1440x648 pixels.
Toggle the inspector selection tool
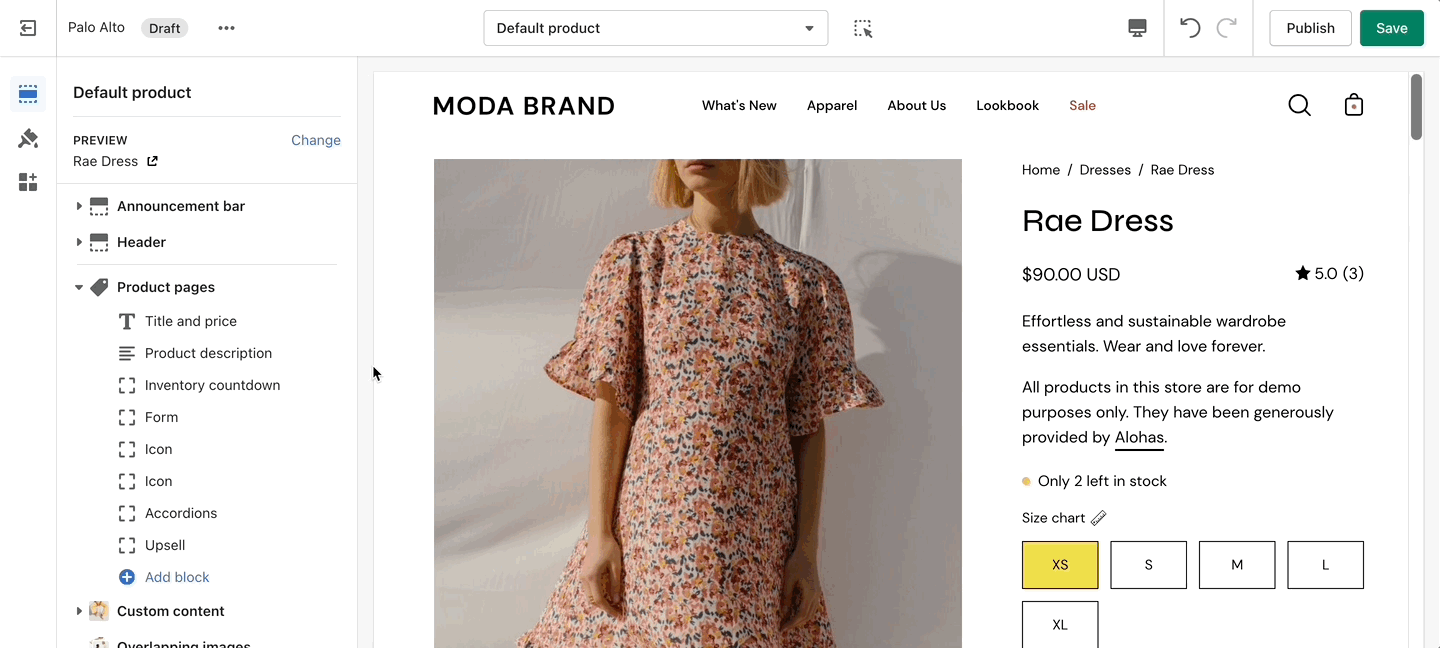tap(863, 28)
